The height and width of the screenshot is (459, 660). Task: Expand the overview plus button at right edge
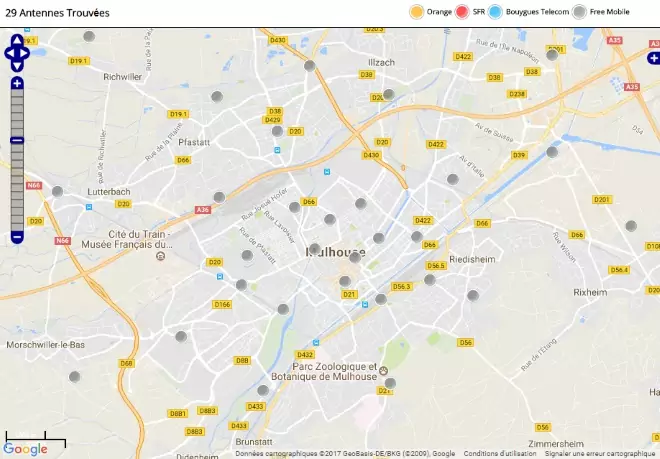tap(654, 58)
